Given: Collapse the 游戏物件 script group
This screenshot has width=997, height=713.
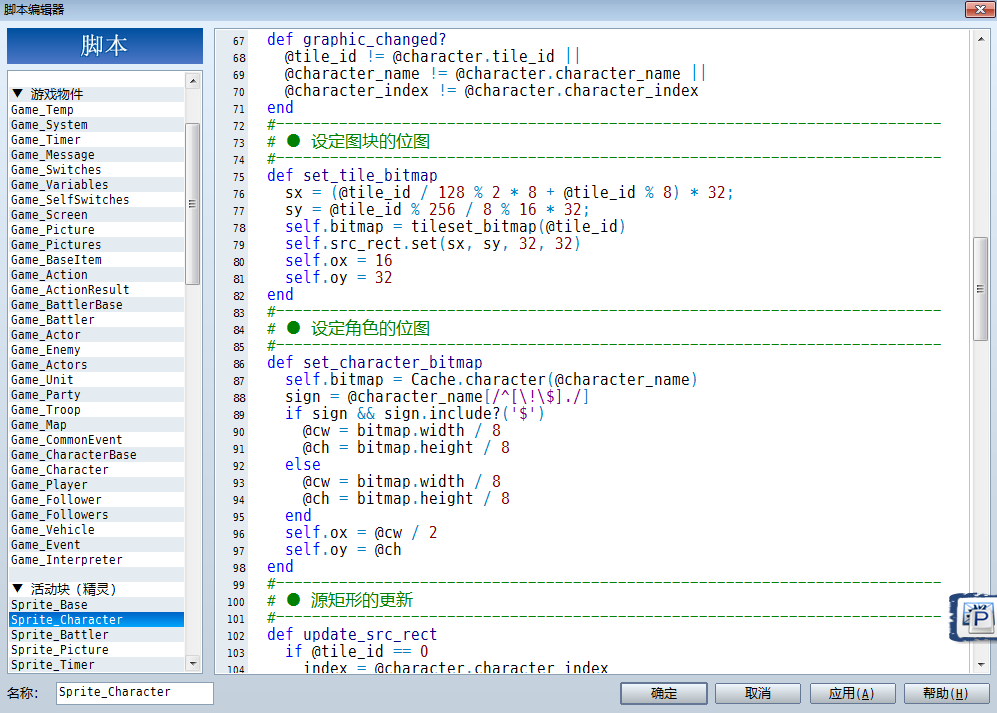Looking at the screenshot, I should [x=18, y=93].
